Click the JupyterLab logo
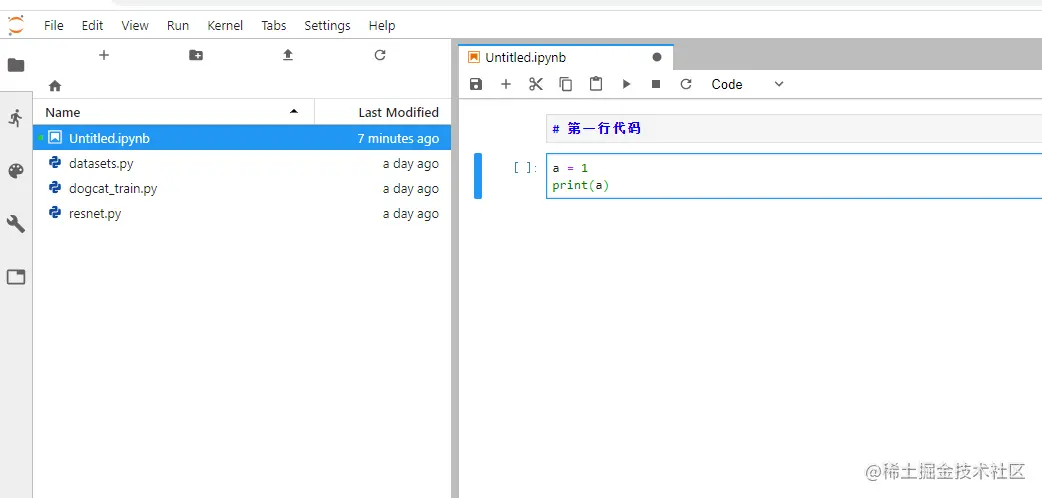This screenshot has height=498, width=1042. [16, 25]
